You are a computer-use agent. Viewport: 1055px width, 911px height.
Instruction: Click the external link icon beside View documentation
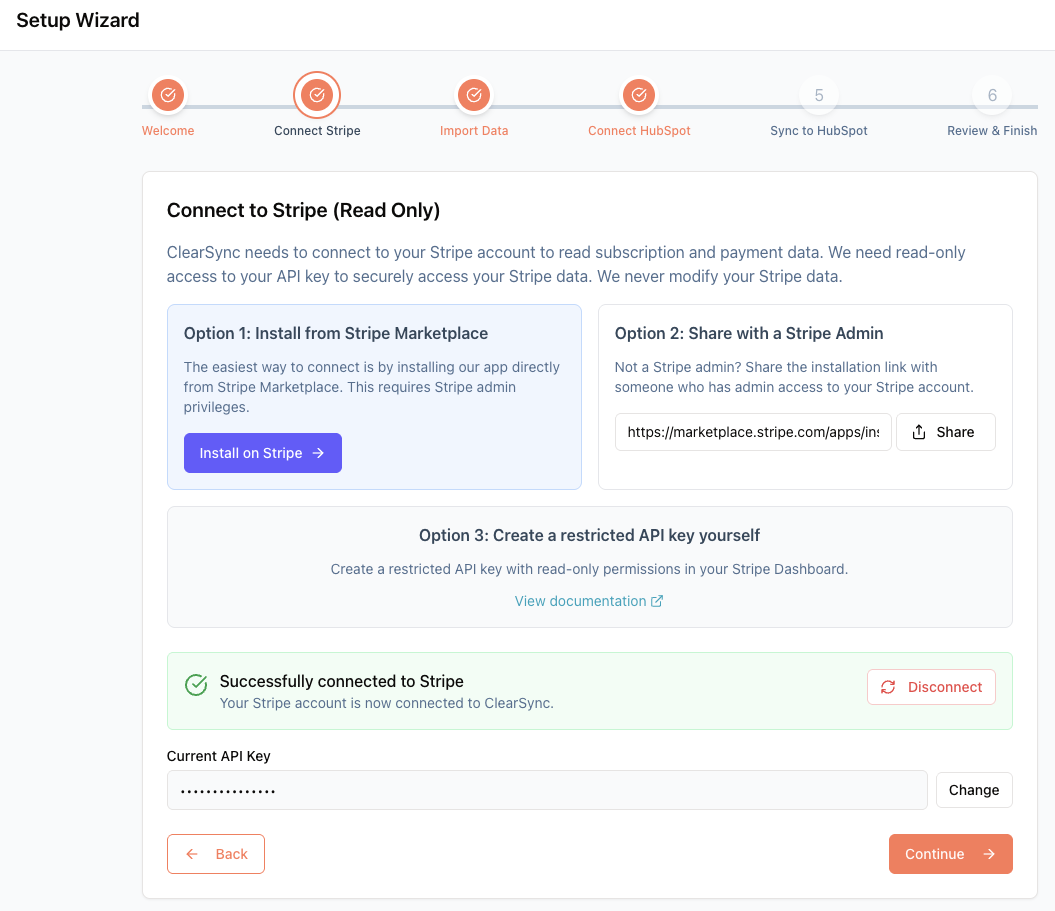(657, 601)
